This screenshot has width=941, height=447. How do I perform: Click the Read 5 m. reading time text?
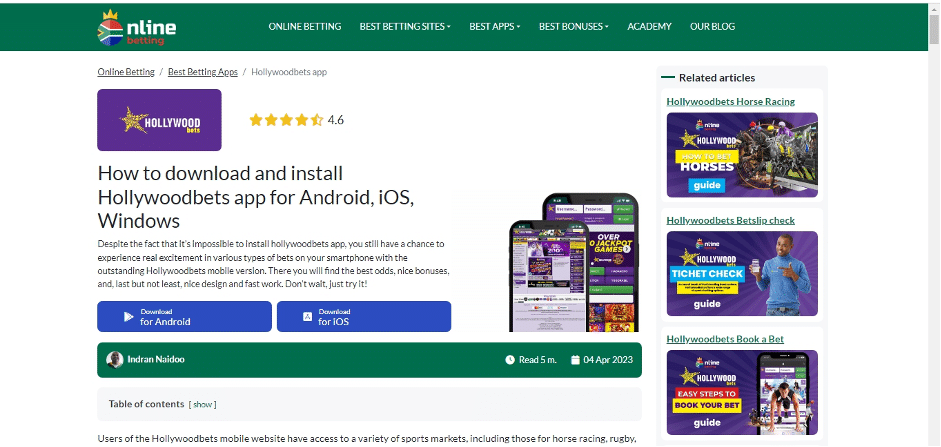point(538,360)
